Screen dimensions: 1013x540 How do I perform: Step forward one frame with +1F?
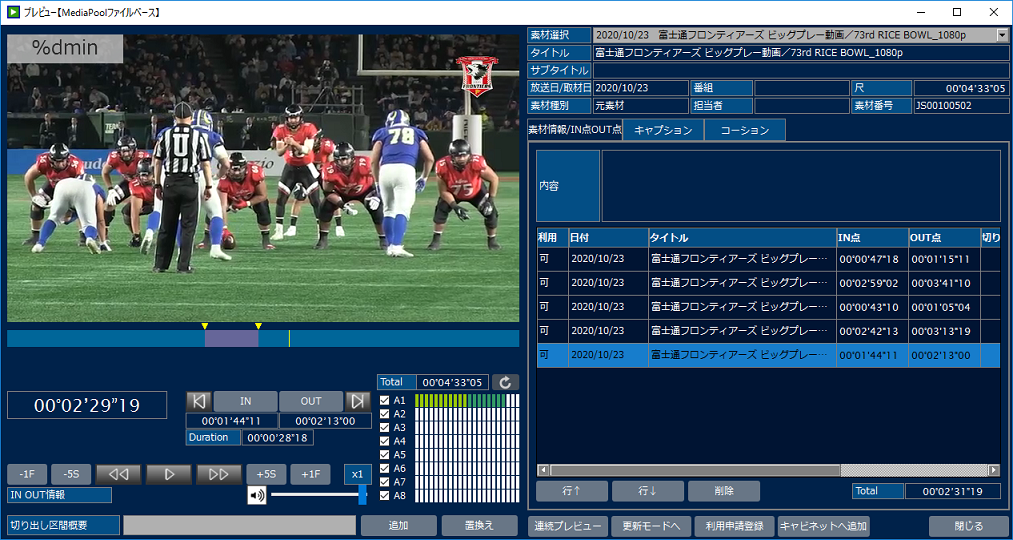pos(310,474)
